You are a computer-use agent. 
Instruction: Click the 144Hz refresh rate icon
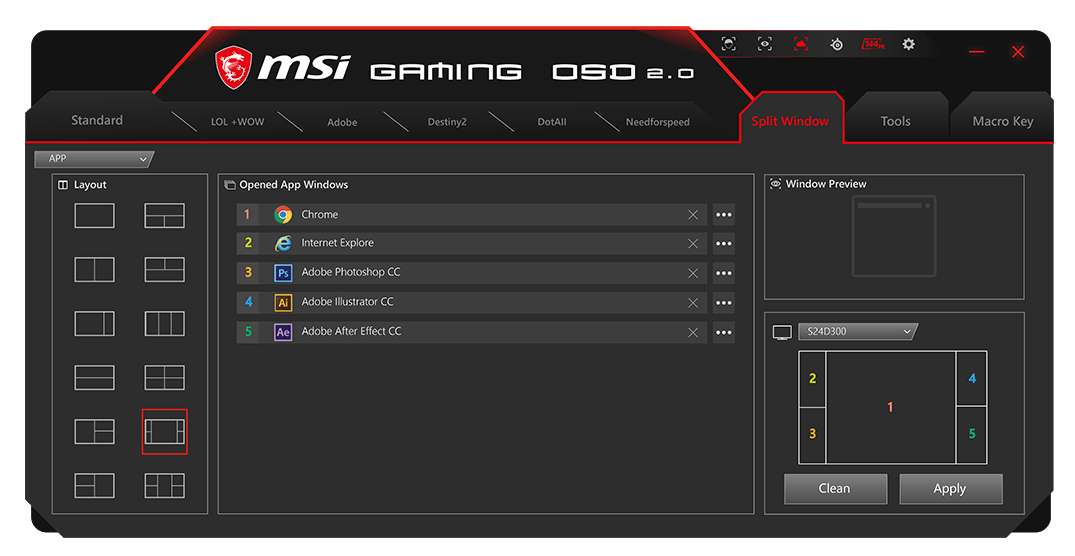point(873,44)
